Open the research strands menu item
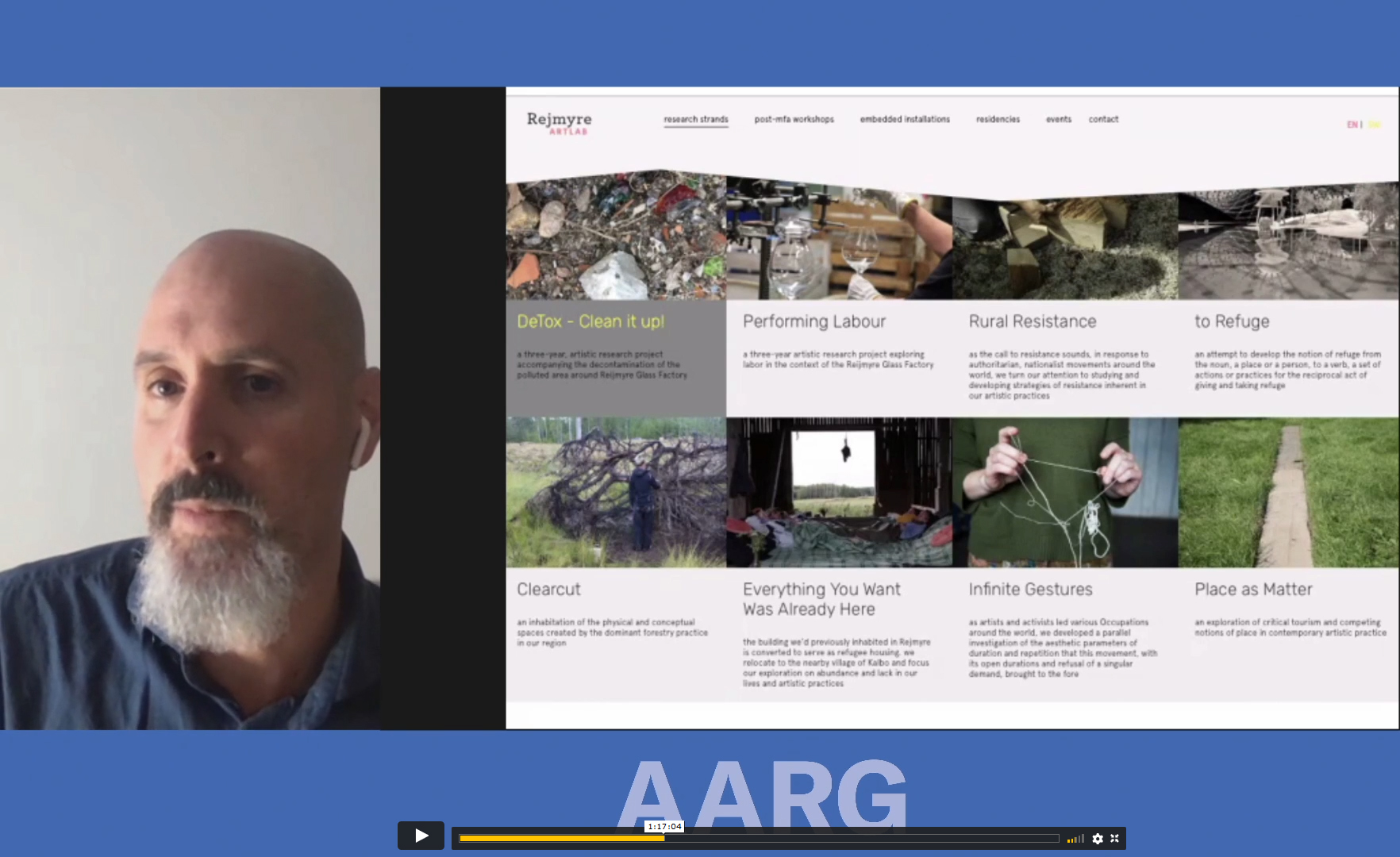The height and width of the screenshot is (857, 1400). [695, 119]
